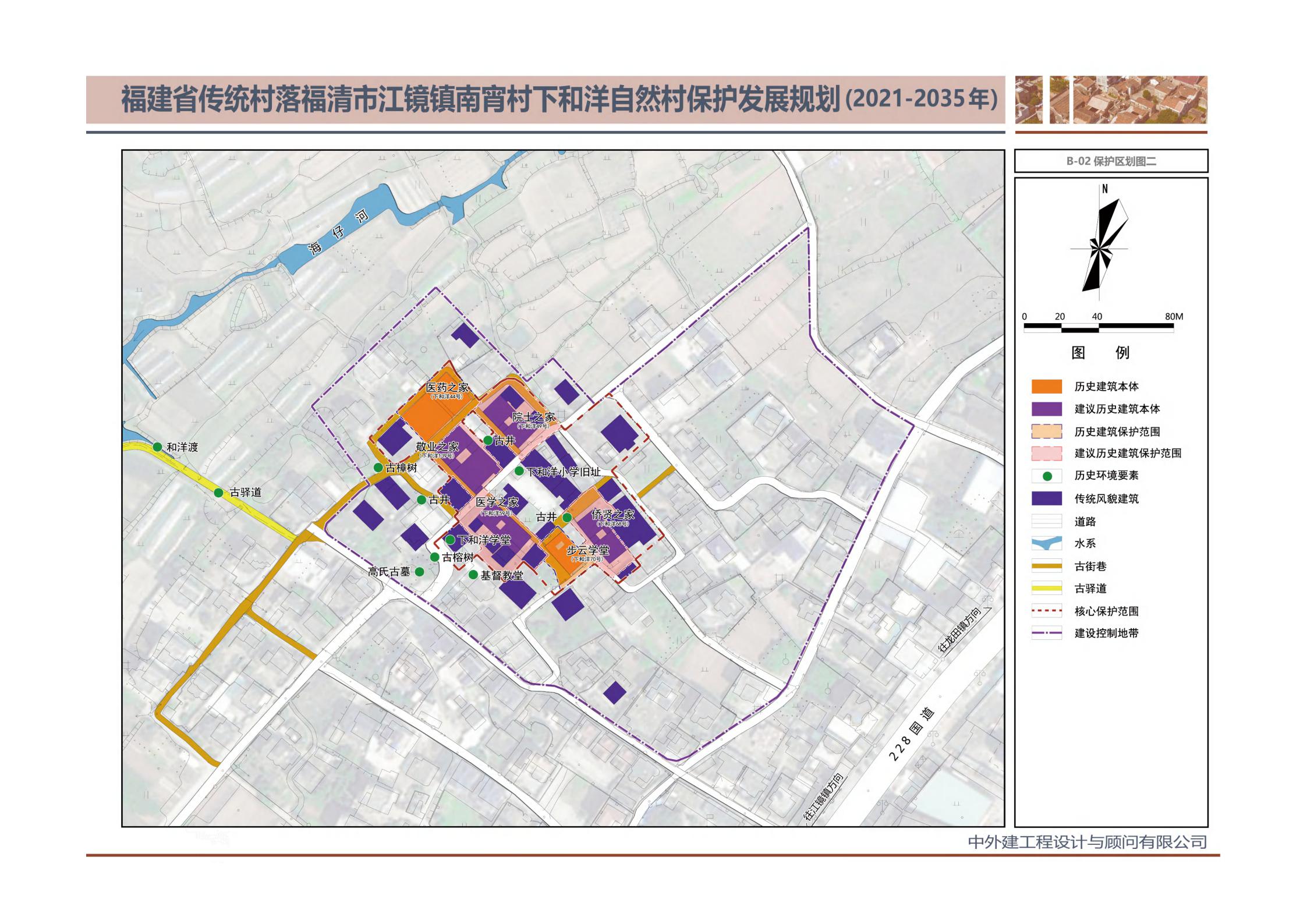Click the 步云学堂 building label
The height and width of the screenshot is (924, 1307).
588,550
